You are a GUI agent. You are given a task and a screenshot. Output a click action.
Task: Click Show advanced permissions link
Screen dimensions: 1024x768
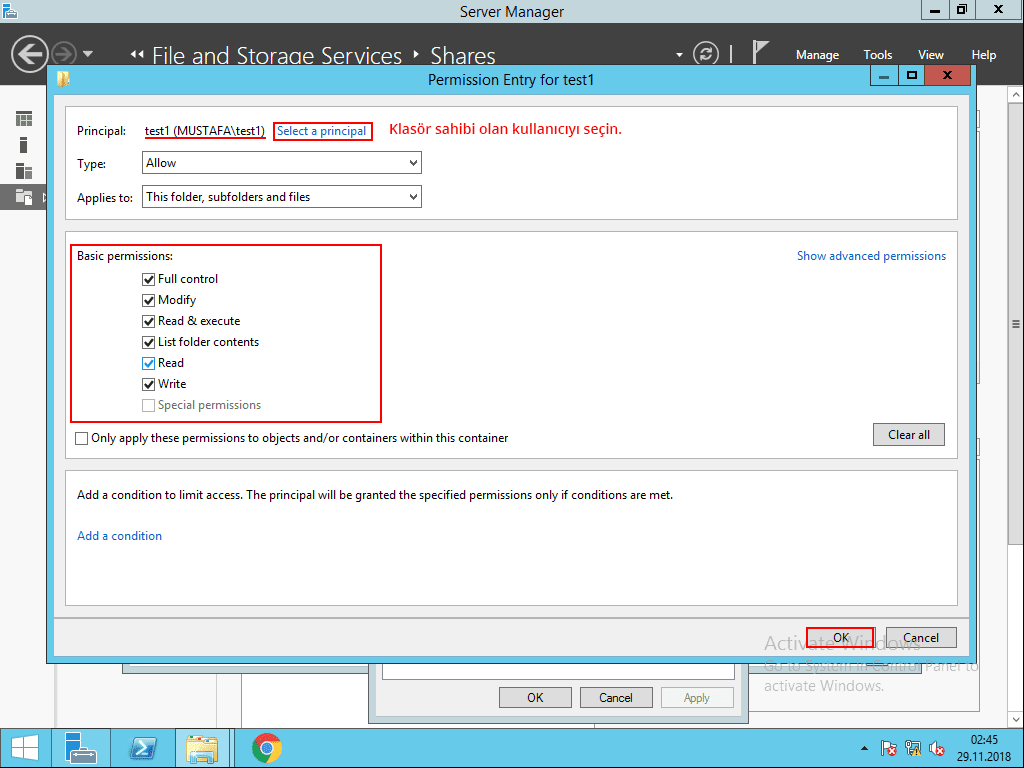pyautogui.click(x=871, y=256)
